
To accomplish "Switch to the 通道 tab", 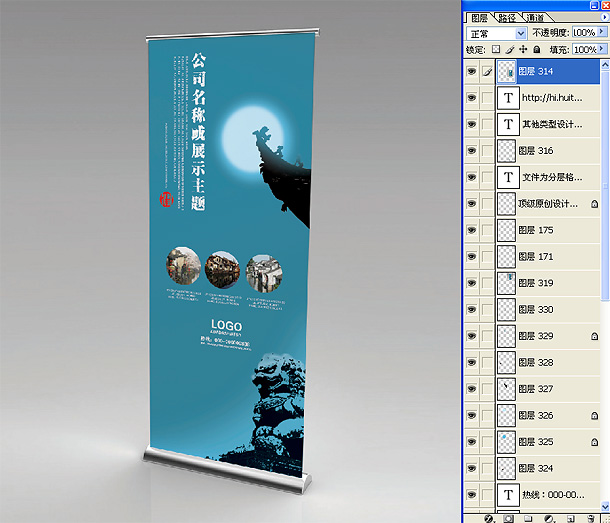I will (536, 18).
